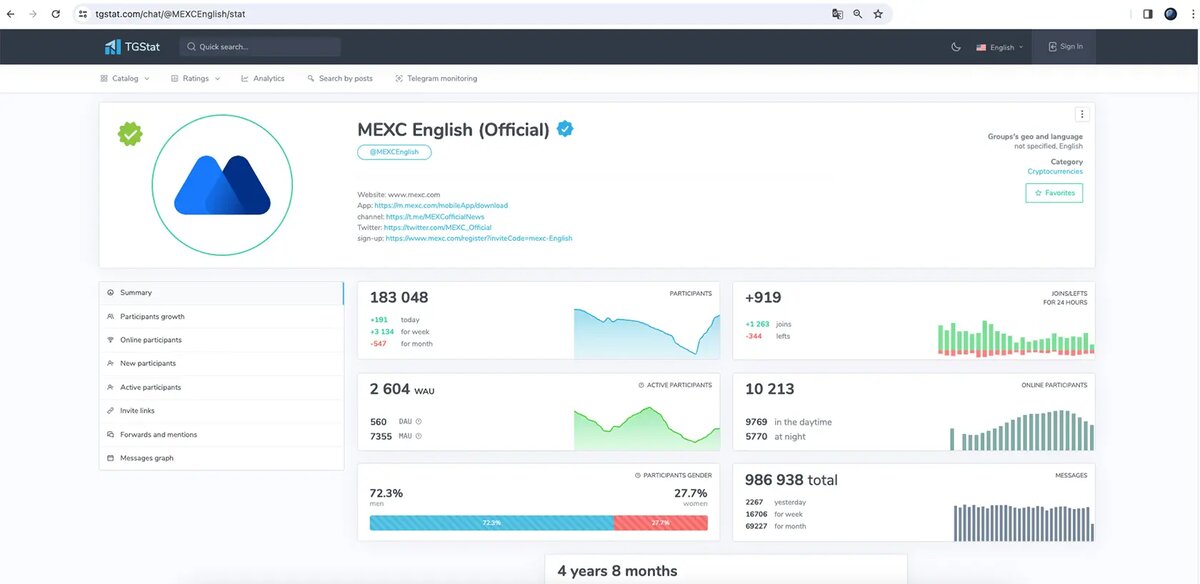Click the Messages graph sidebar icon
Screen dimensions: 1200x584
(x=110, y=458)
